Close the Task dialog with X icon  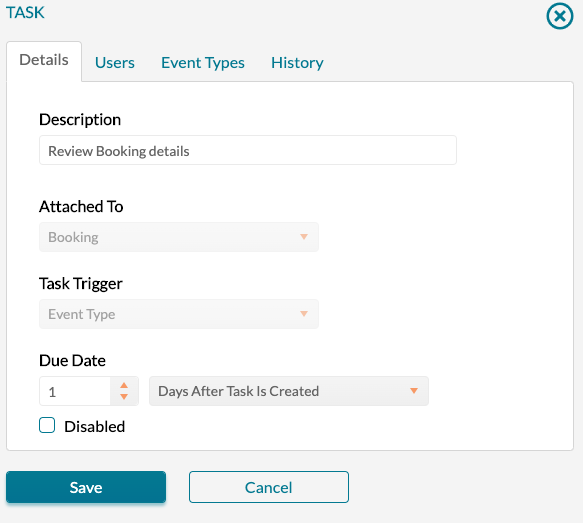tap(560, 16)
